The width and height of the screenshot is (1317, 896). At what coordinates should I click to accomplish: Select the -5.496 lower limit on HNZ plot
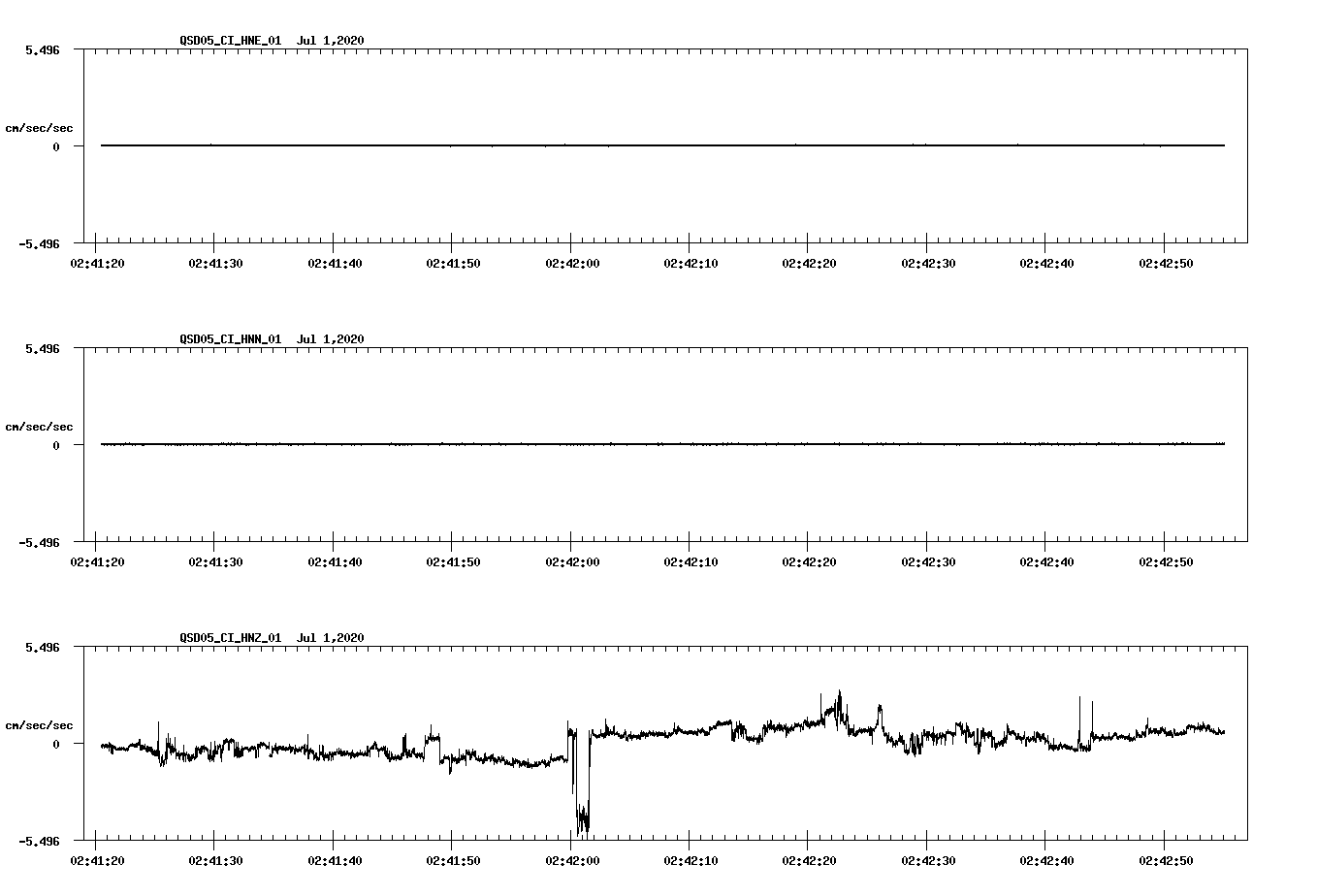pos(40,841)
